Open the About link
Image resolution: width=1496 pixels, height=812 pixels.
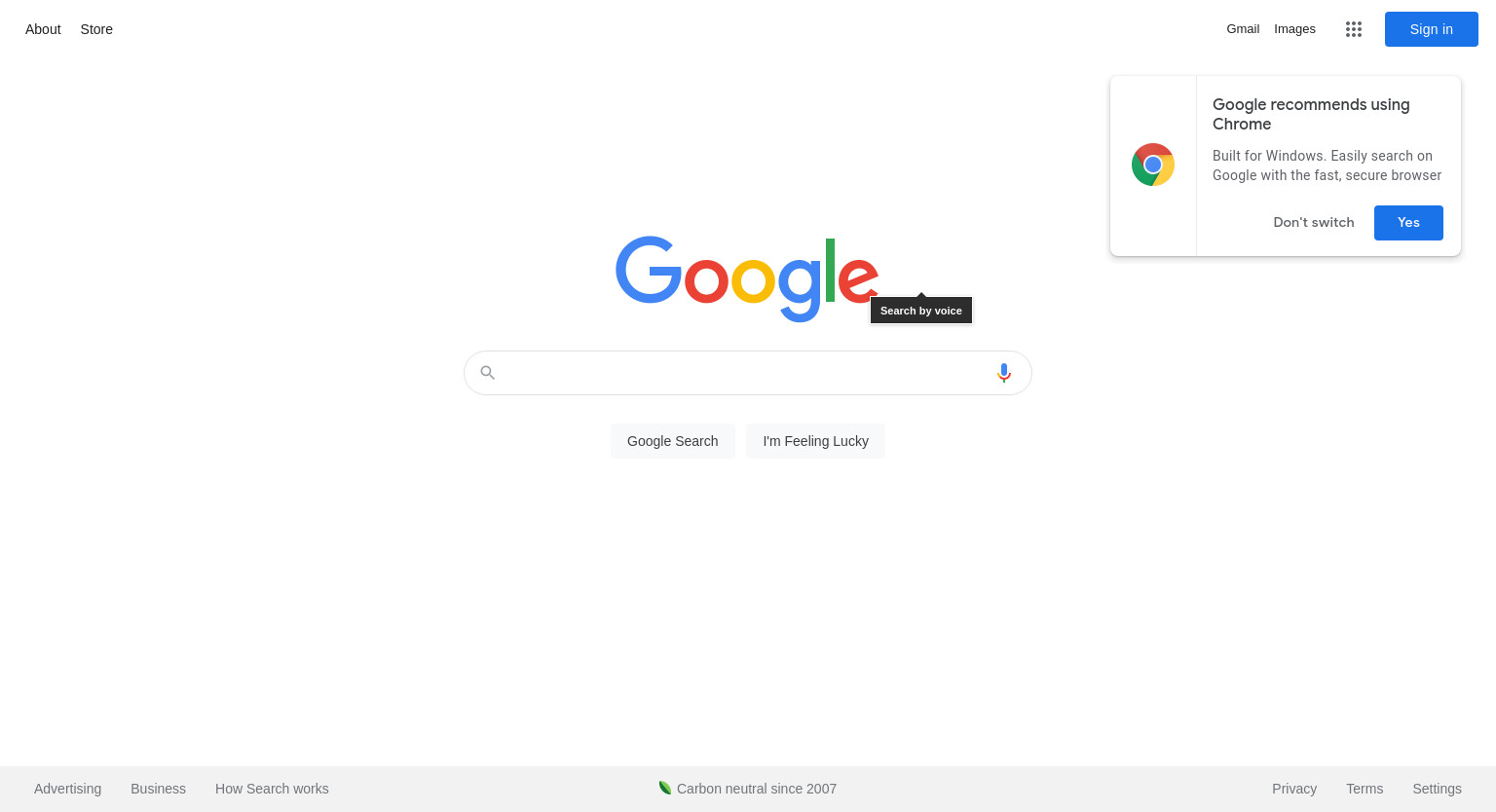(x=43, y=29)
